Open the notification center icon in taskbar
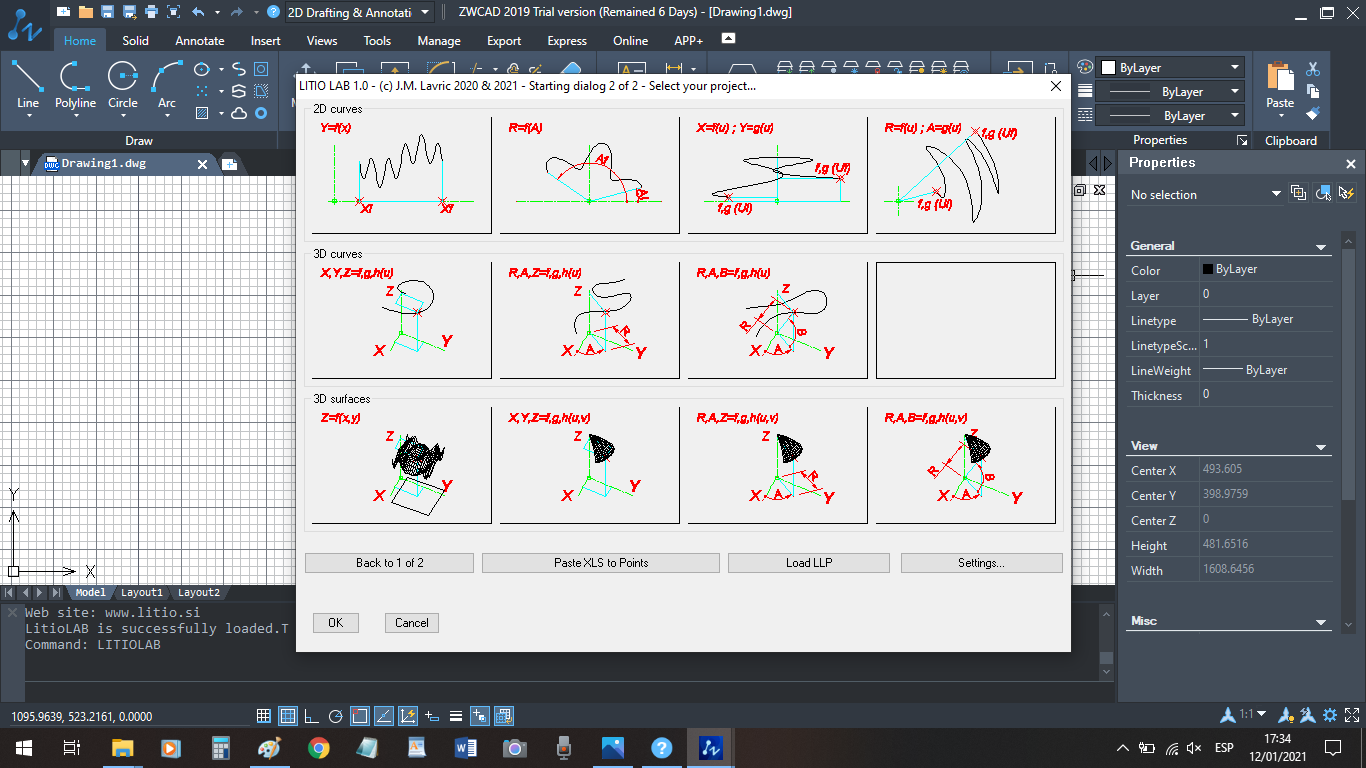The width and height of the screenshot is (1366, 768). (x=1332, y=747)
